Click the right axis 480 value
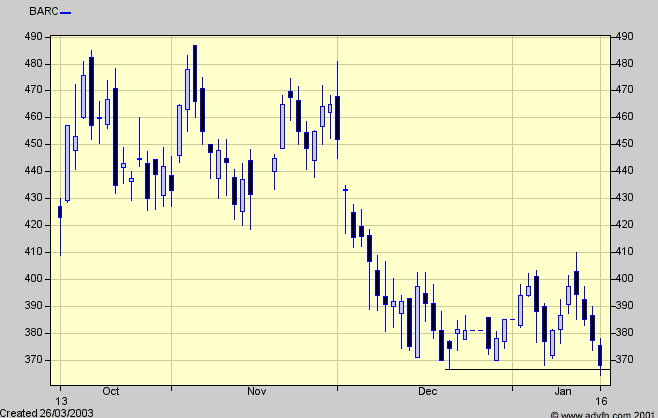The image size is (658, 418). [x=624, y=63]
